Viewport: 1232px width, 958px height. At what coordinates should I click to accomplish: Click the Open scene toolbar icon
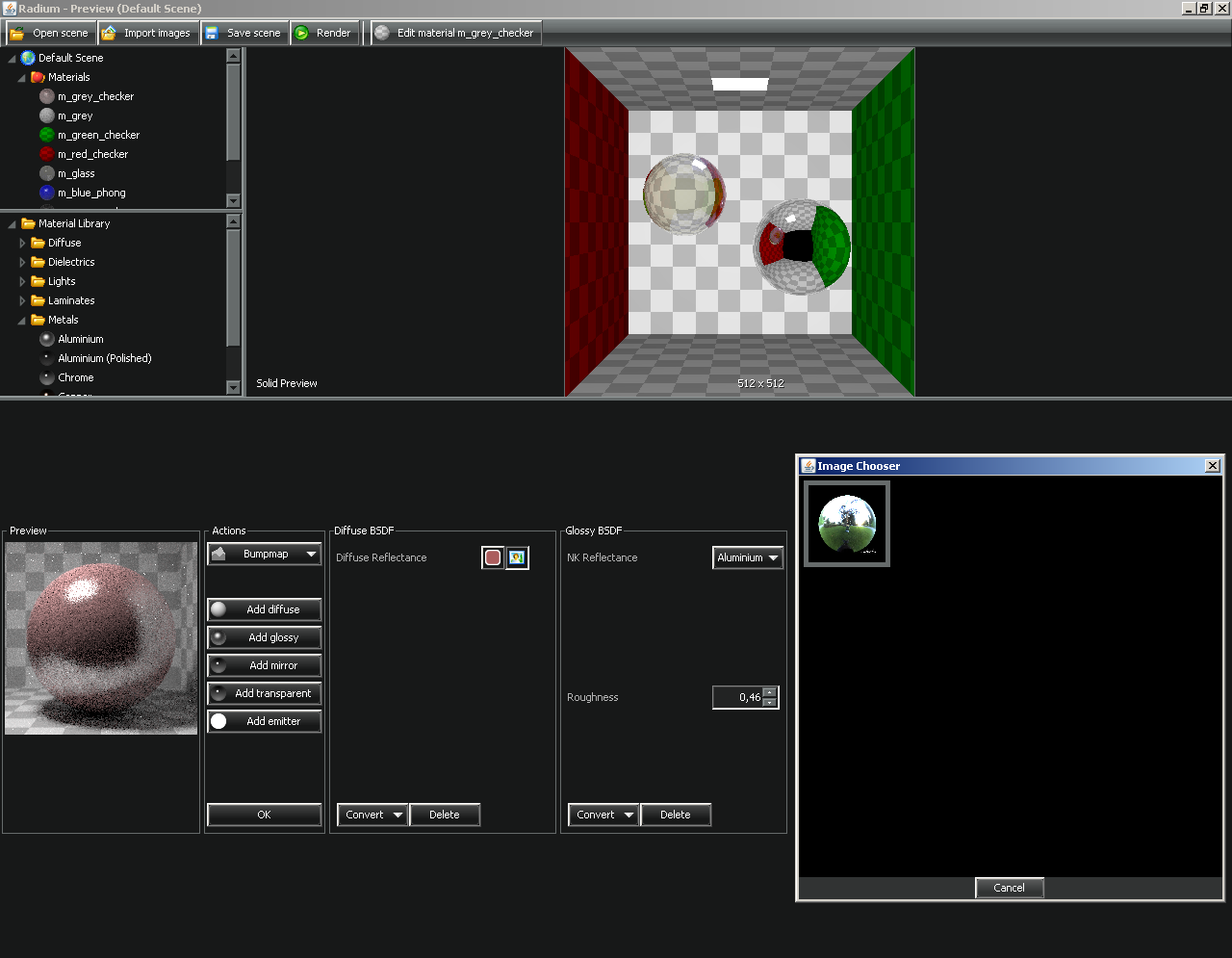[17, 33]
